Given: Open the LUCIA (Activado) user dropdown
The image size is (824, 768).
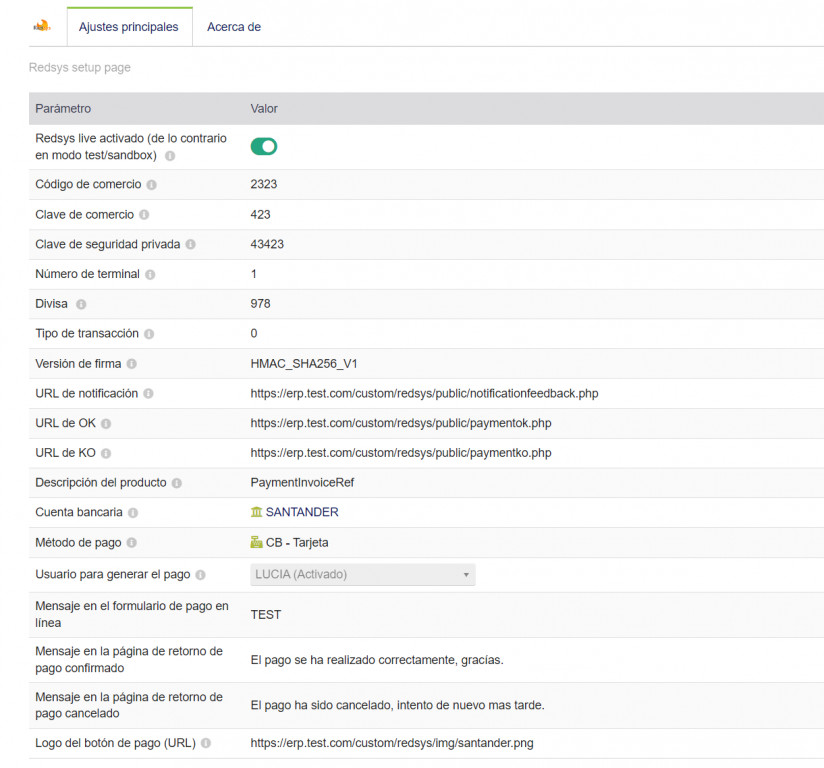Looking at the screenshot, I should pyautogui.click(x=362, y=574).
